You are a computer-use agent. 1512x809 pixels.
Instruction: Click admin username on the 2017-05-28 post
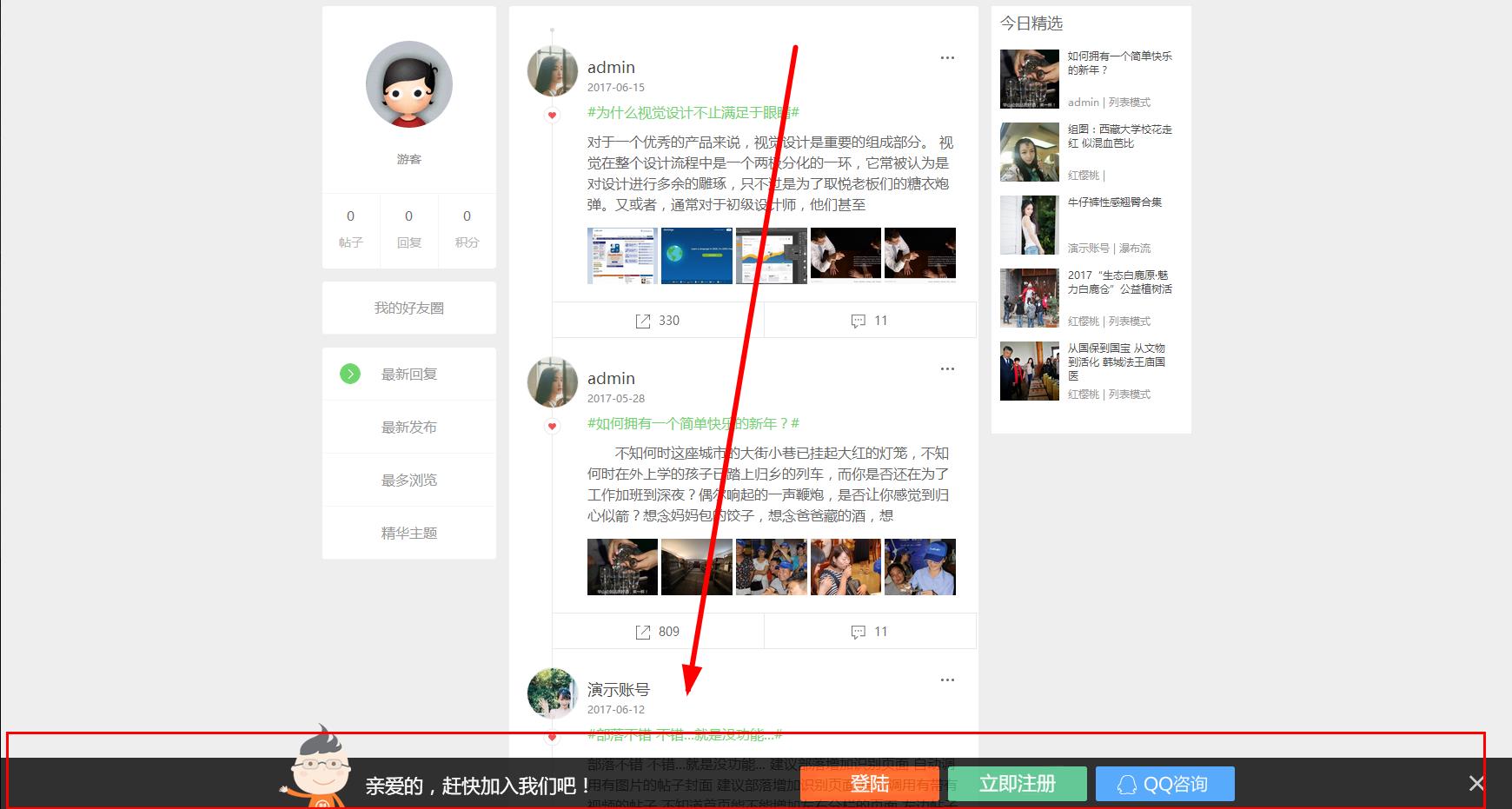click(611, 378)
